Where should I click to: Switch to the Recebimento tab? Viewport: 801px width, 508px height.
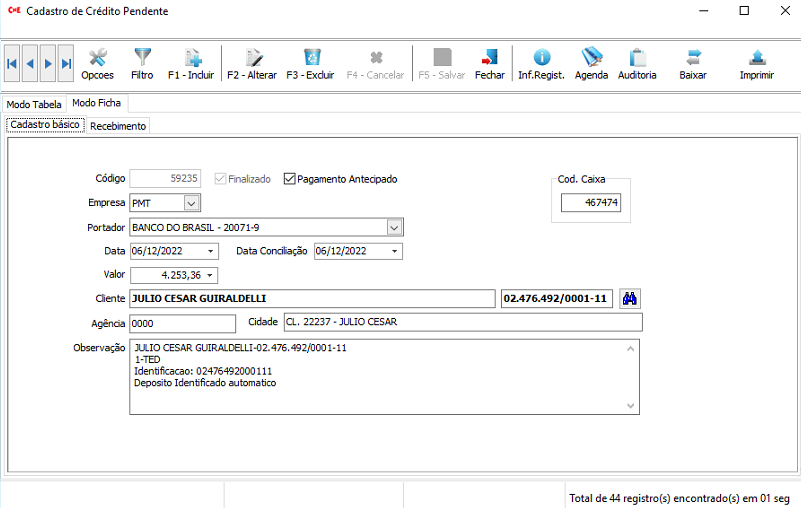(x=118, y=126)
